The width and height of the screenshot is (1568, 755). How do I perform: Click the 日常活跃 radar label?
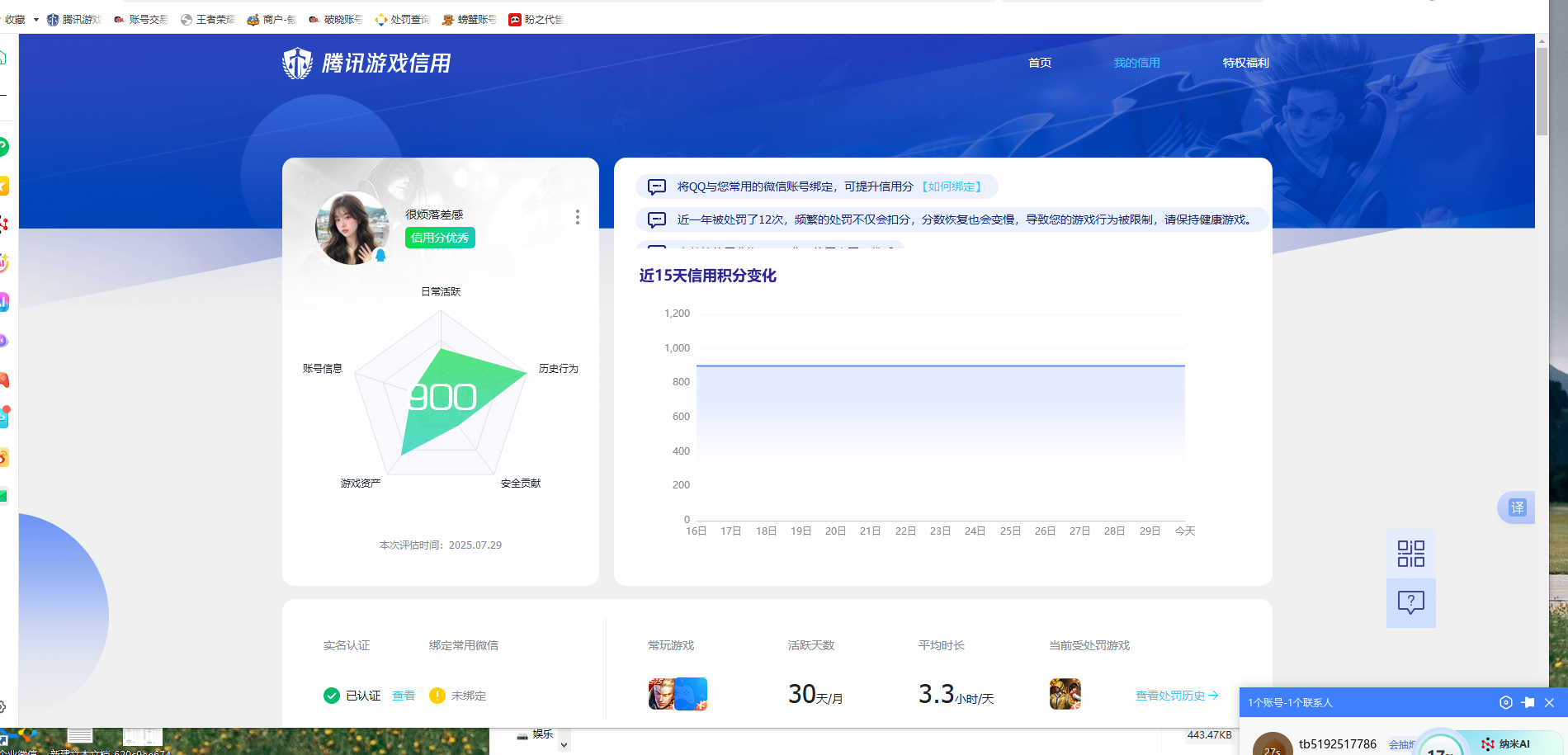point(441,291)
